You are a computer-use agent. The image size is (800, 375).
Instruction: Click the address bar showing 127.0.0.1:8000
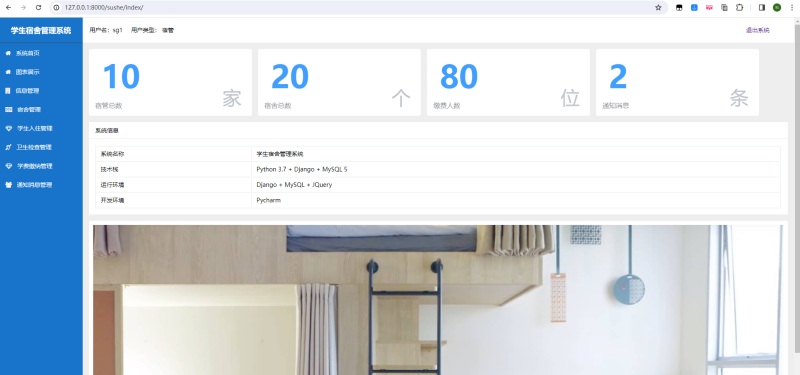(x=352, y=8)
